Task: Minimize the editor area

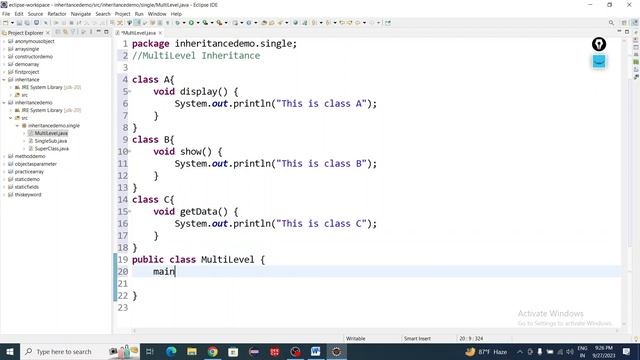Action: pyautogui.click(x=619, y=31)
